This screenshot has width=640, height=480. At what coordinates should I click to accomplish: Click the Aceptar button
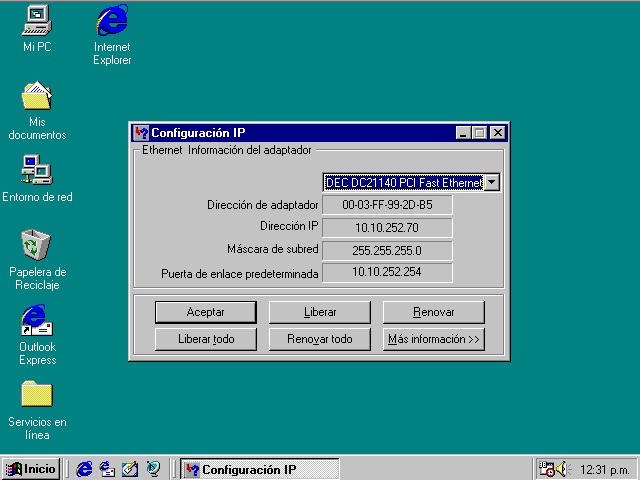[205, 312]
